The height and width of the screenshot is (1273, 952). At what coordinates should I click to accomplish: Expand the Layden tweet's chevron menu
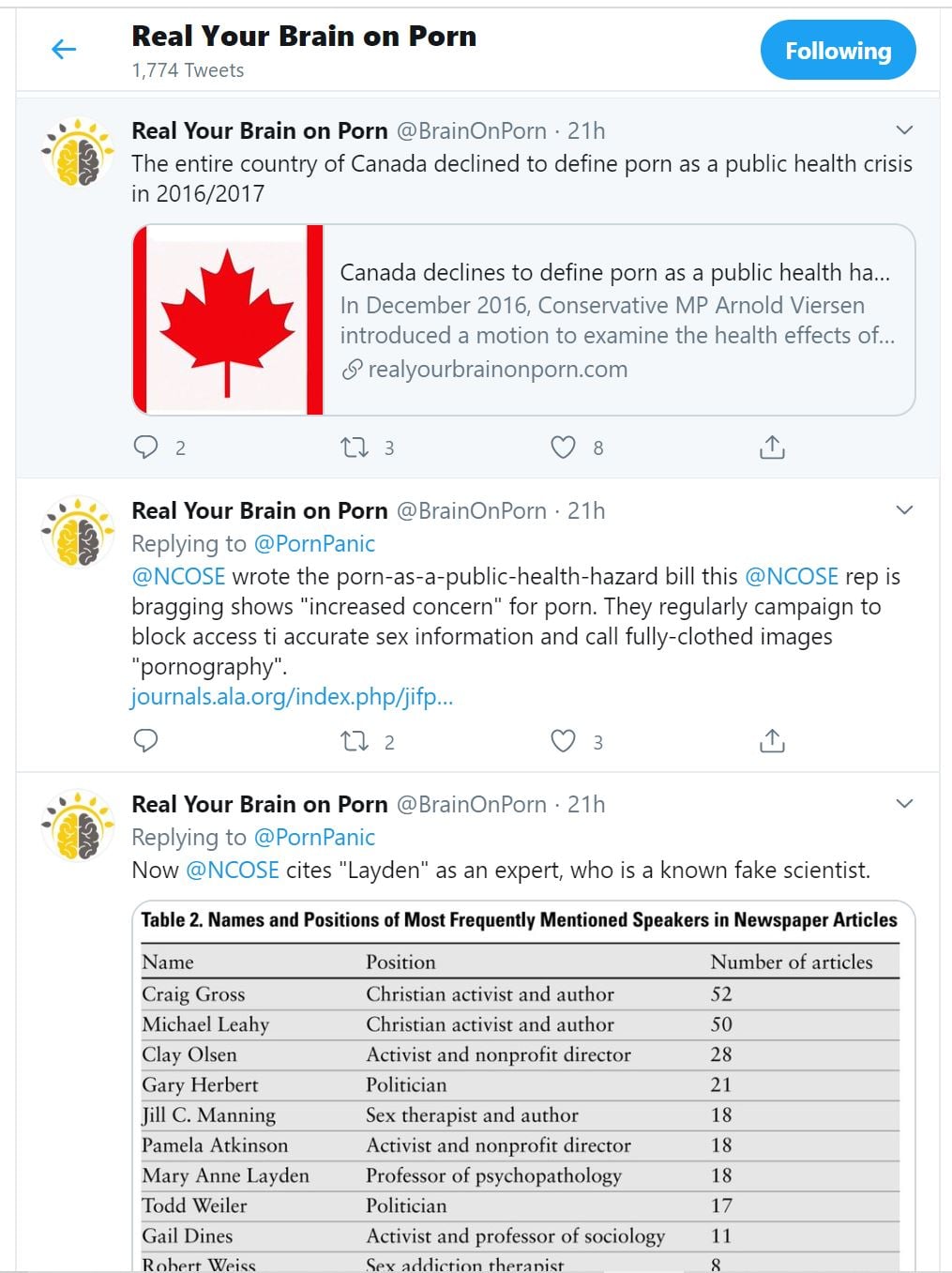(x=904, y=804)
